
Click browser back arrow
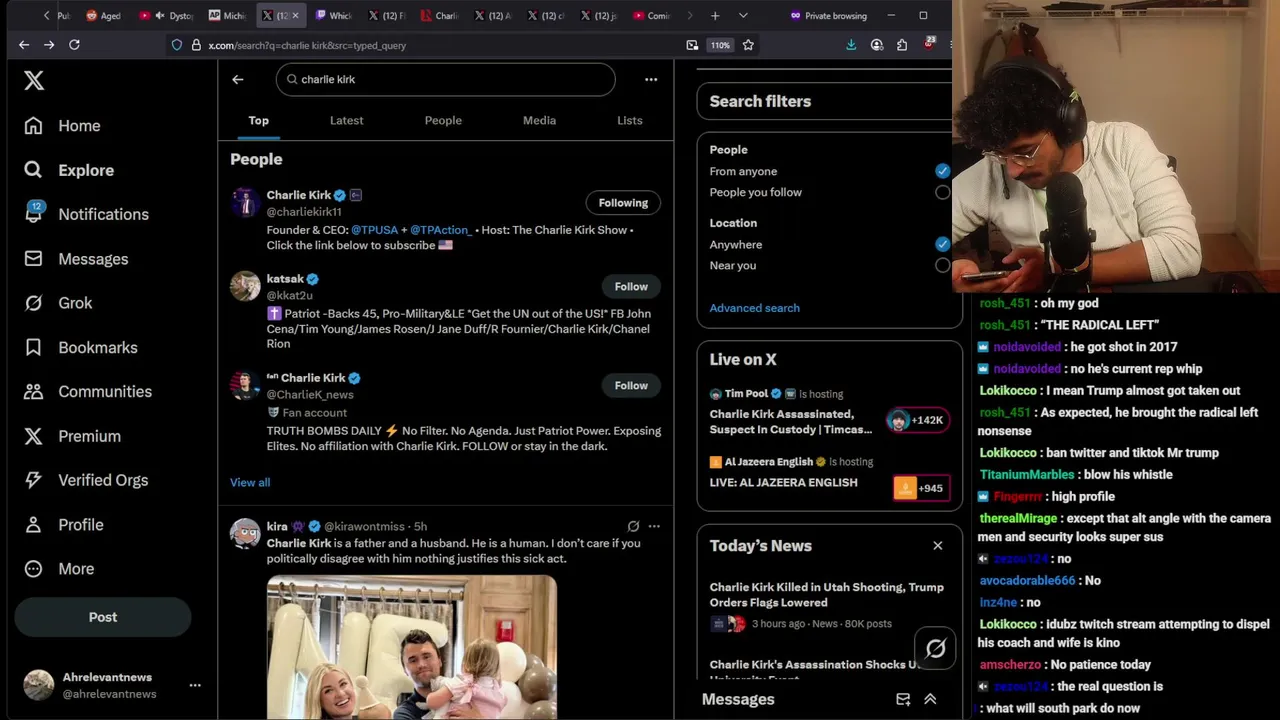point(24,45)
